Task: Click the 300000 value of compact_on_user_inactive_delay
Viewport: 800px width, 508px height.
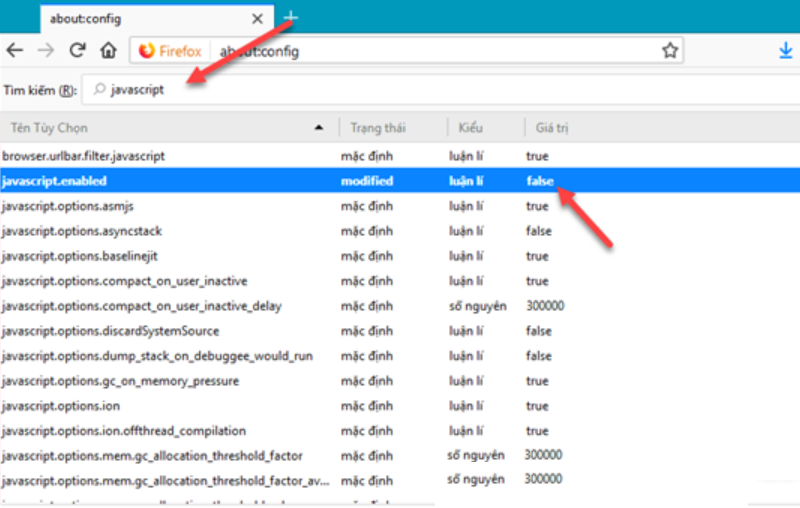Action: [x=545, y=306]
